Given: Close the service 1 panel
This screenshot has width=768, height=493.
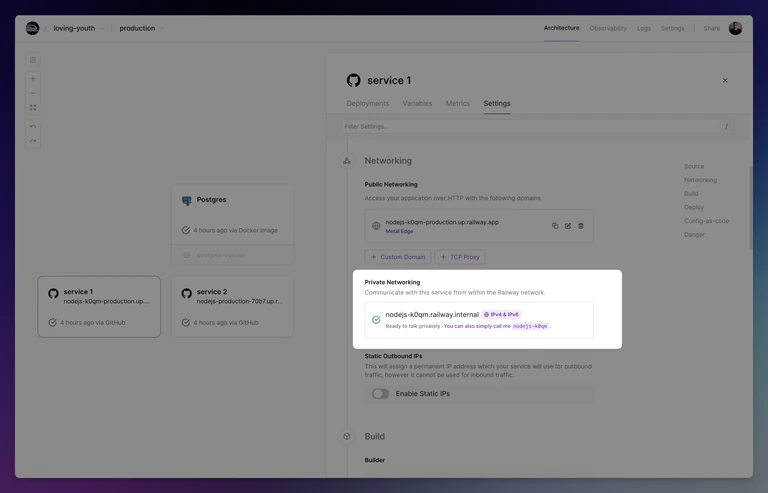Looking at the screenshot, I should (x=725, y=80).
